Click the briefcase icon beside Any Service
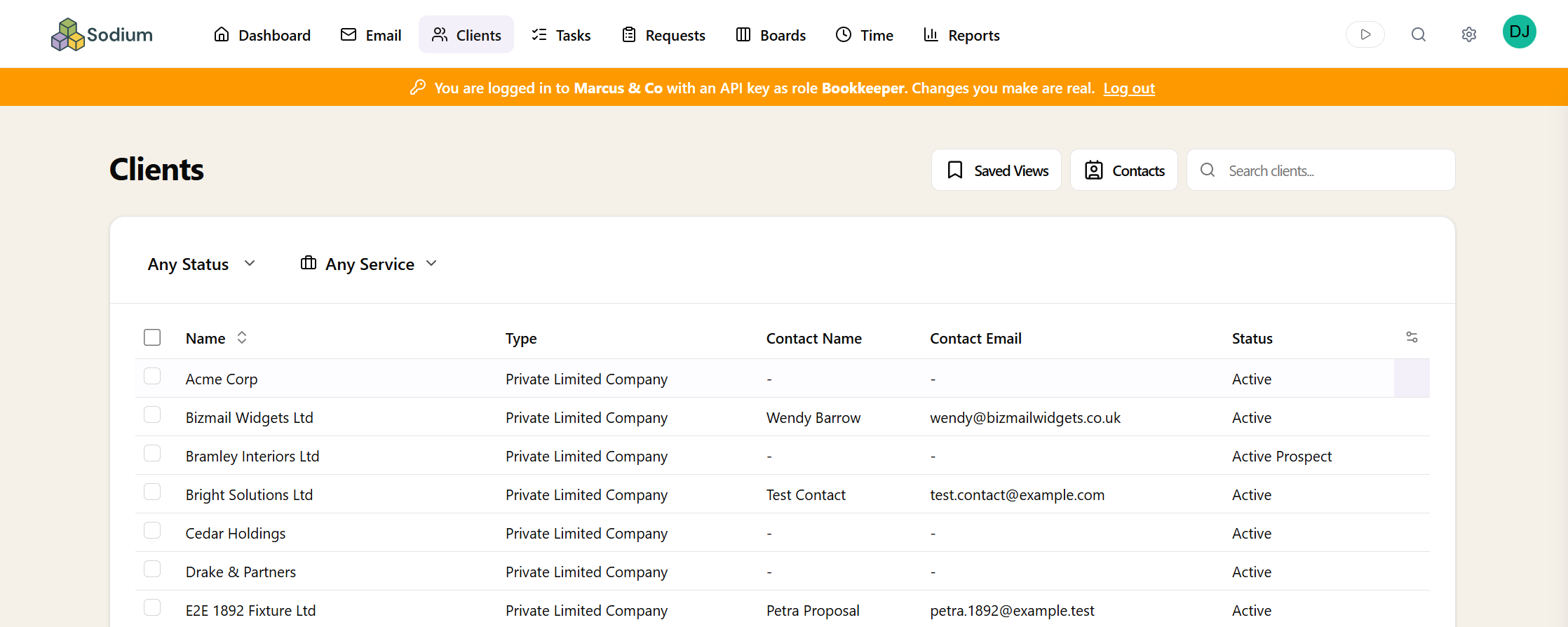Image resolution: width=1568 pixels, height=627 pixels. 308,263
